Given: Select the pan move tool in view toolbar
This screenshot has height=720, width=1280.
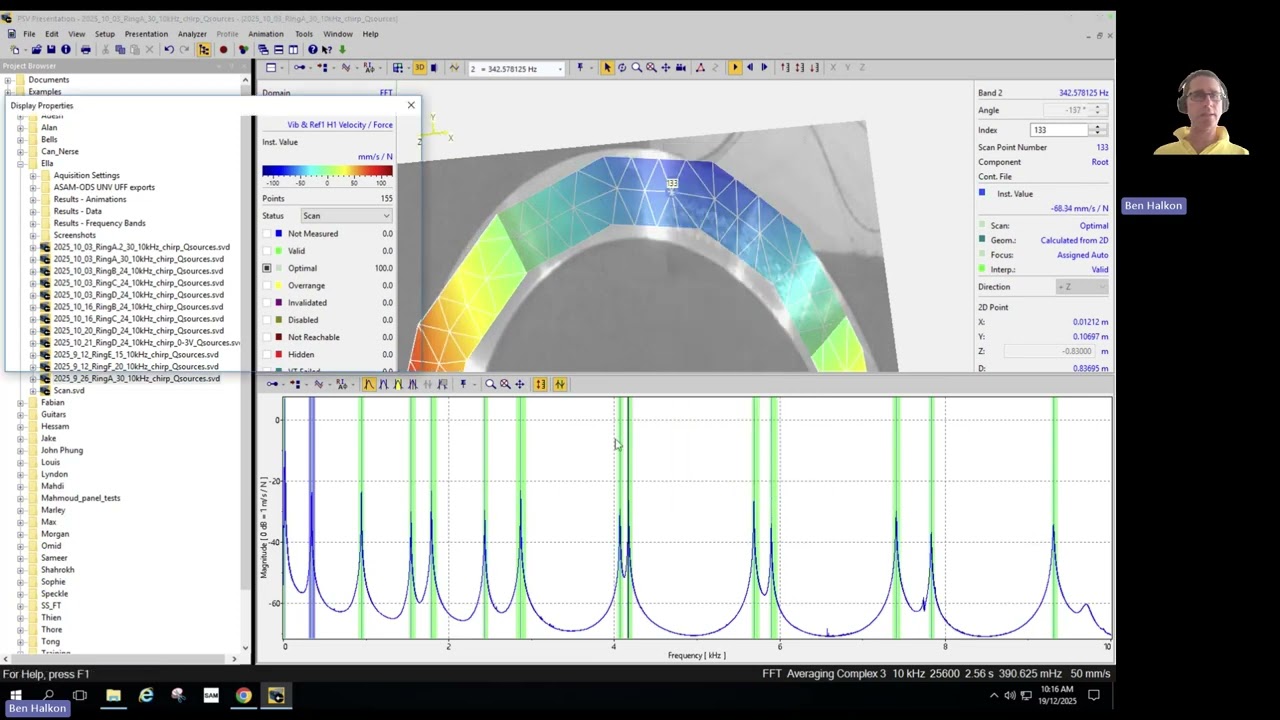Looking at the screenshot, I should (666, 68).
